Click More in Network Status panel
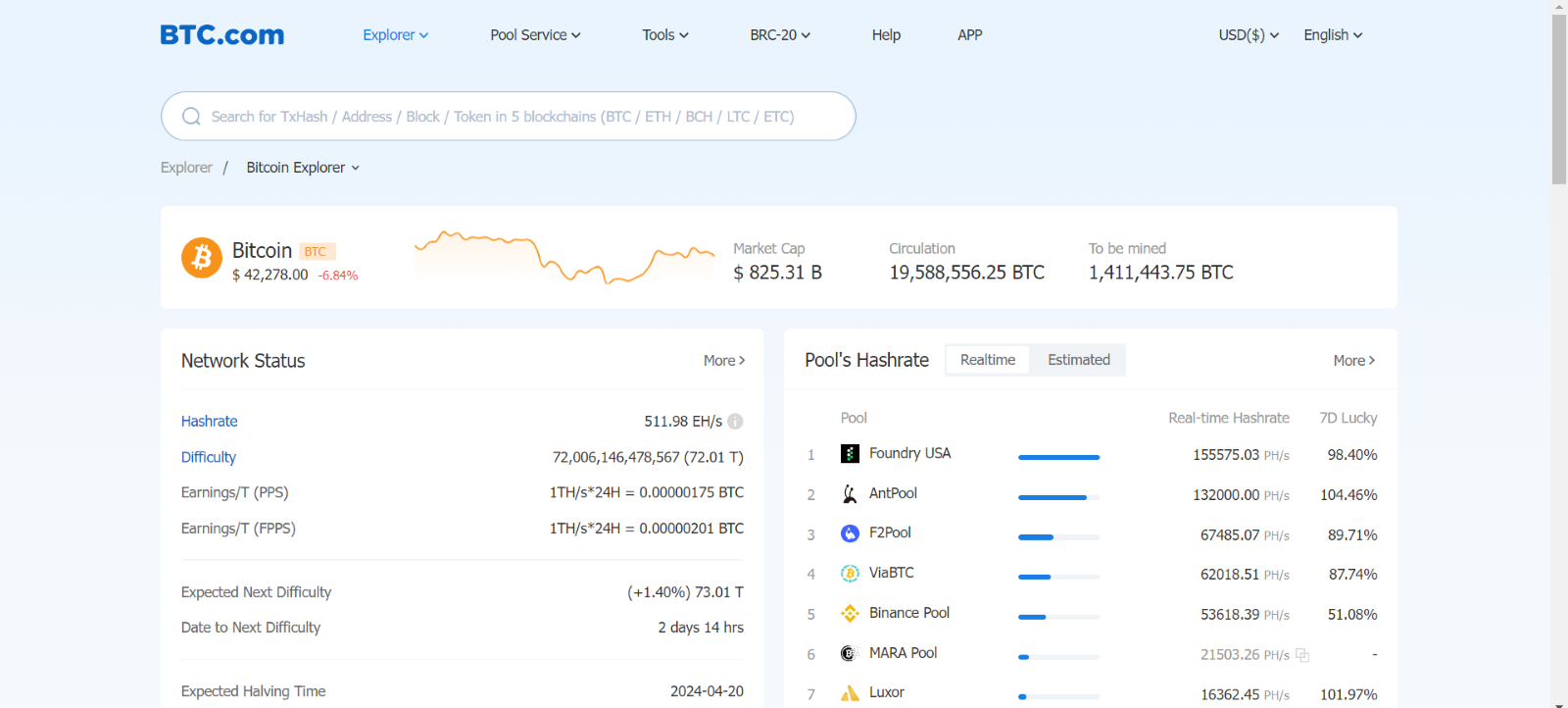 [x=723, y=361]
